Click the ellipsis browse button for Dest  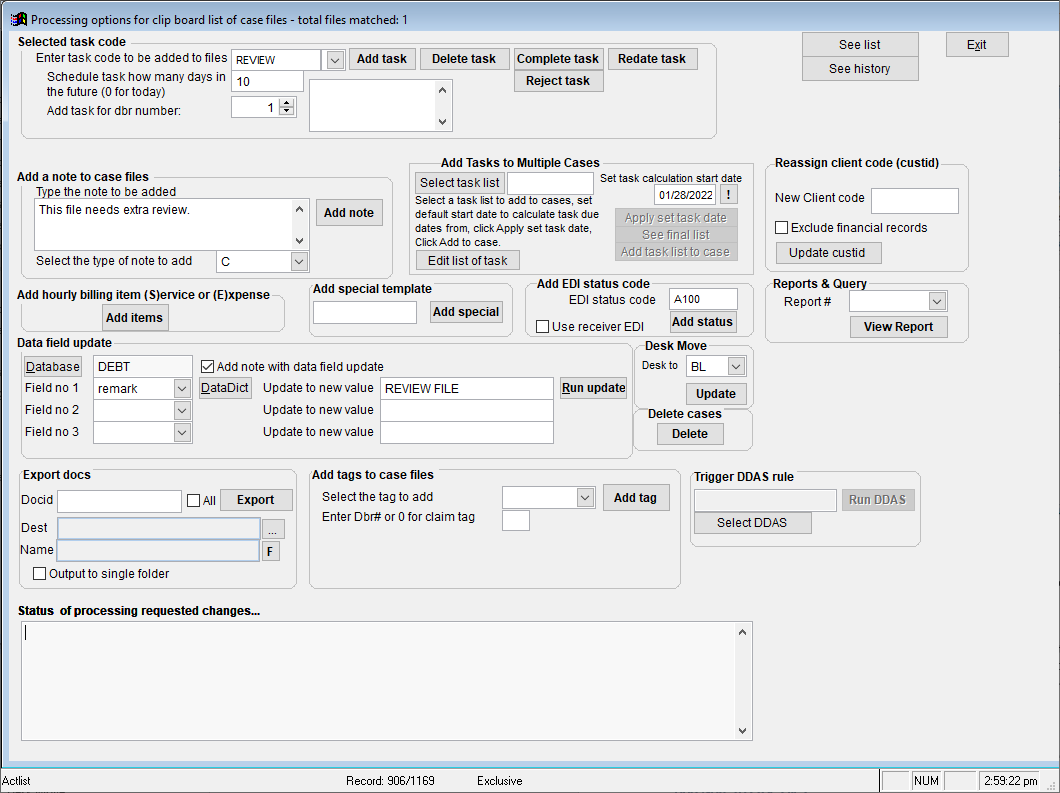[x=273, y=529]
